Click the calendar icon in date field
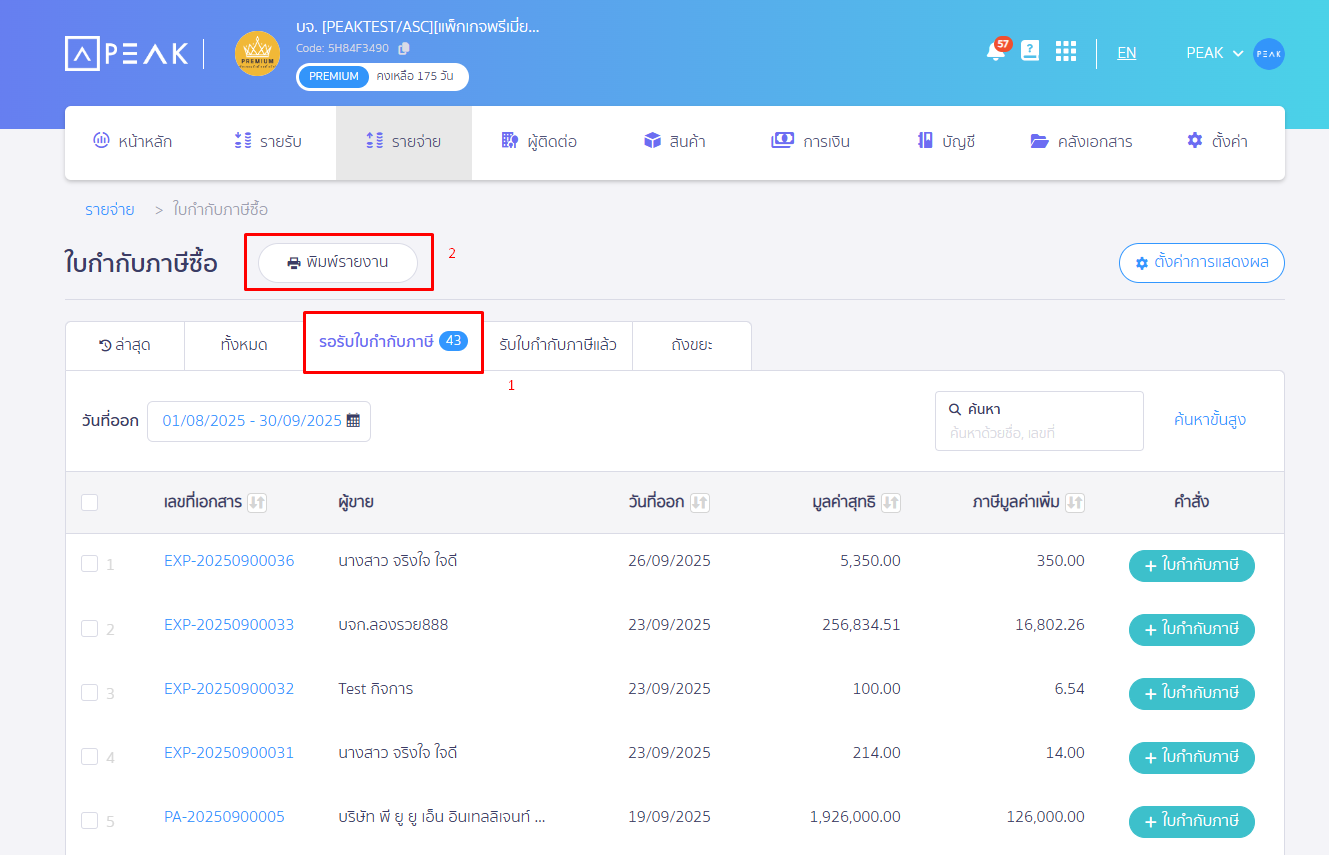 353,421
